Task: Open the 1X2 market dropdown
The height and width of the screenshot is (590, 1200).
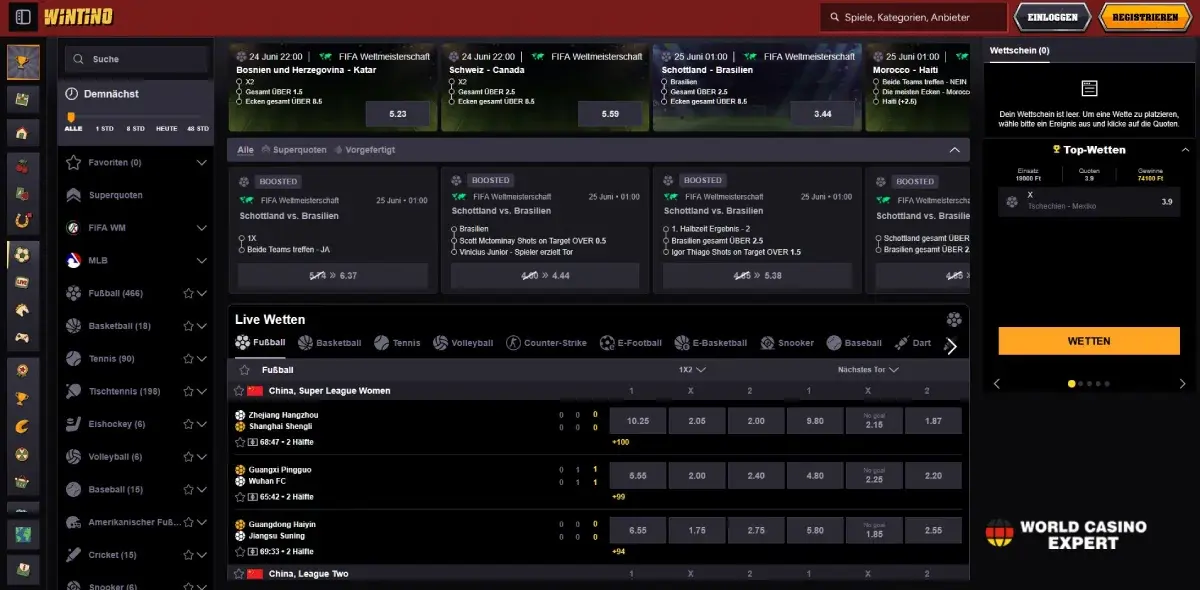Action: pyautogui.click(x=692, y=370)
